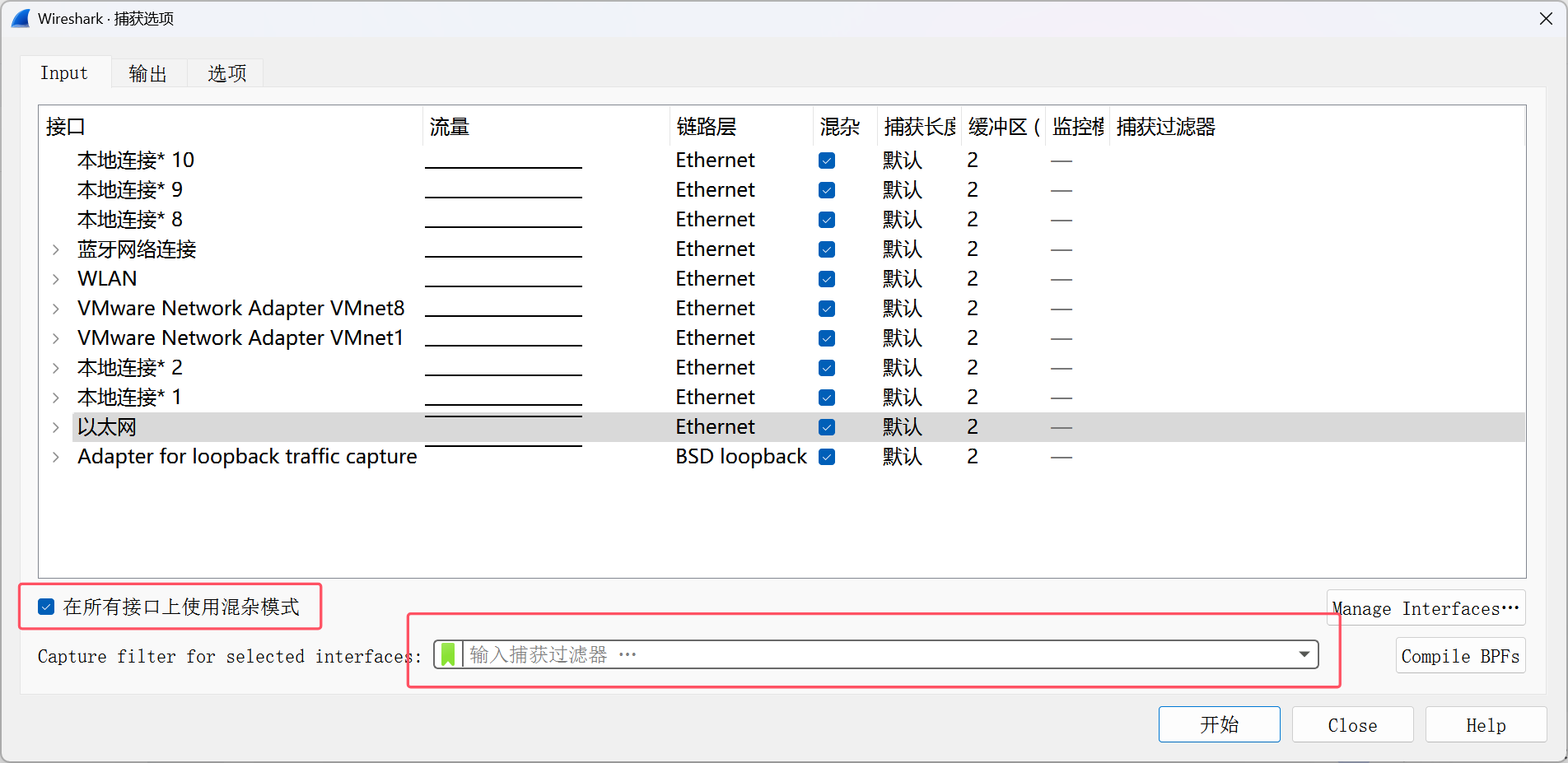This screenshot has width=1568, height=763.
Task: Switch to the Input tab
Action: (x=64, y=73)
